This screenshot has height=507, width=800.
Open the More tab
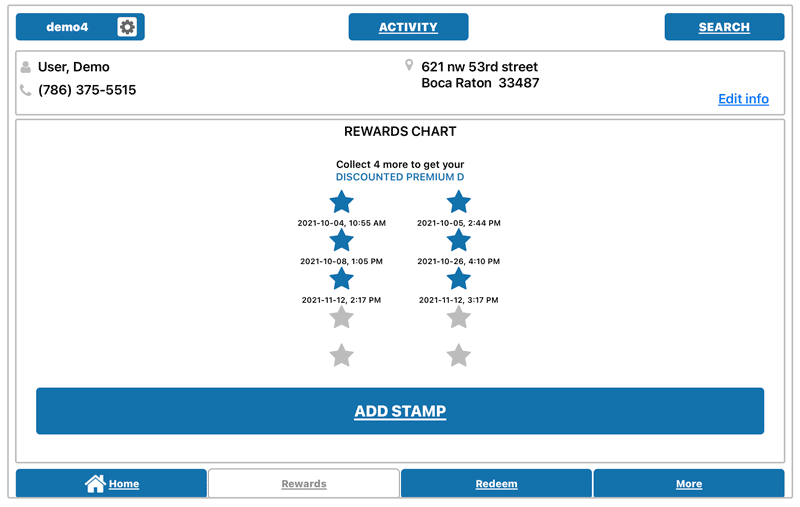coord(688,484)
